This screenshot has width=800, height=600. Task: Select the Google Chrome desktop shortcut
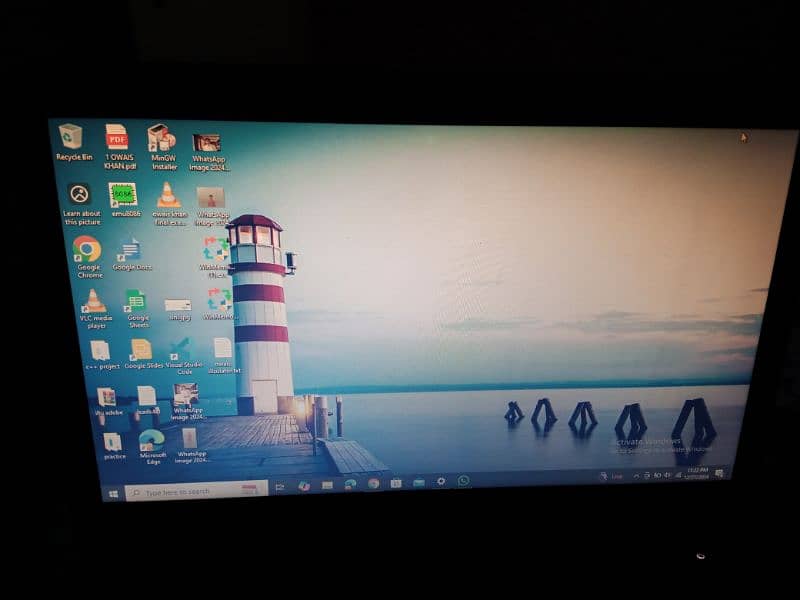pyautogui.click(x=88, y=257)
